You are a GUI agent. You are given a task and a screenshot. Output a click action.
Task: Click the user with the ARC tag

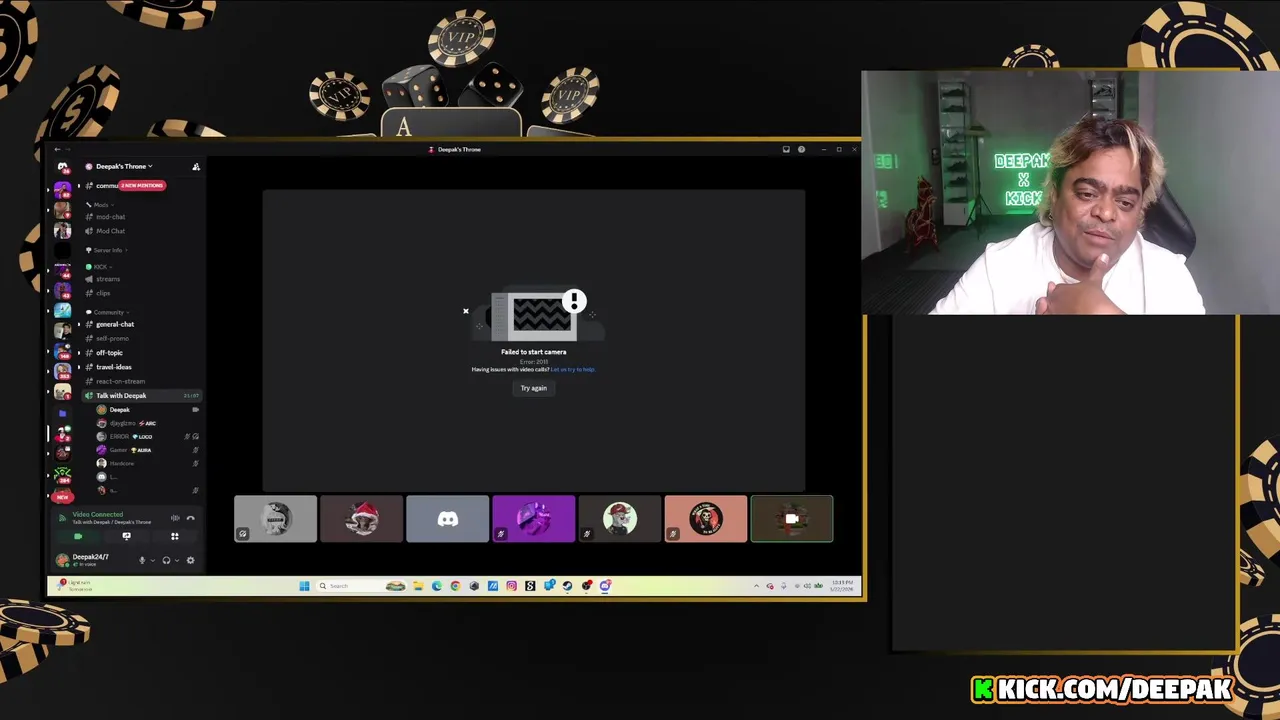(130, 423)
